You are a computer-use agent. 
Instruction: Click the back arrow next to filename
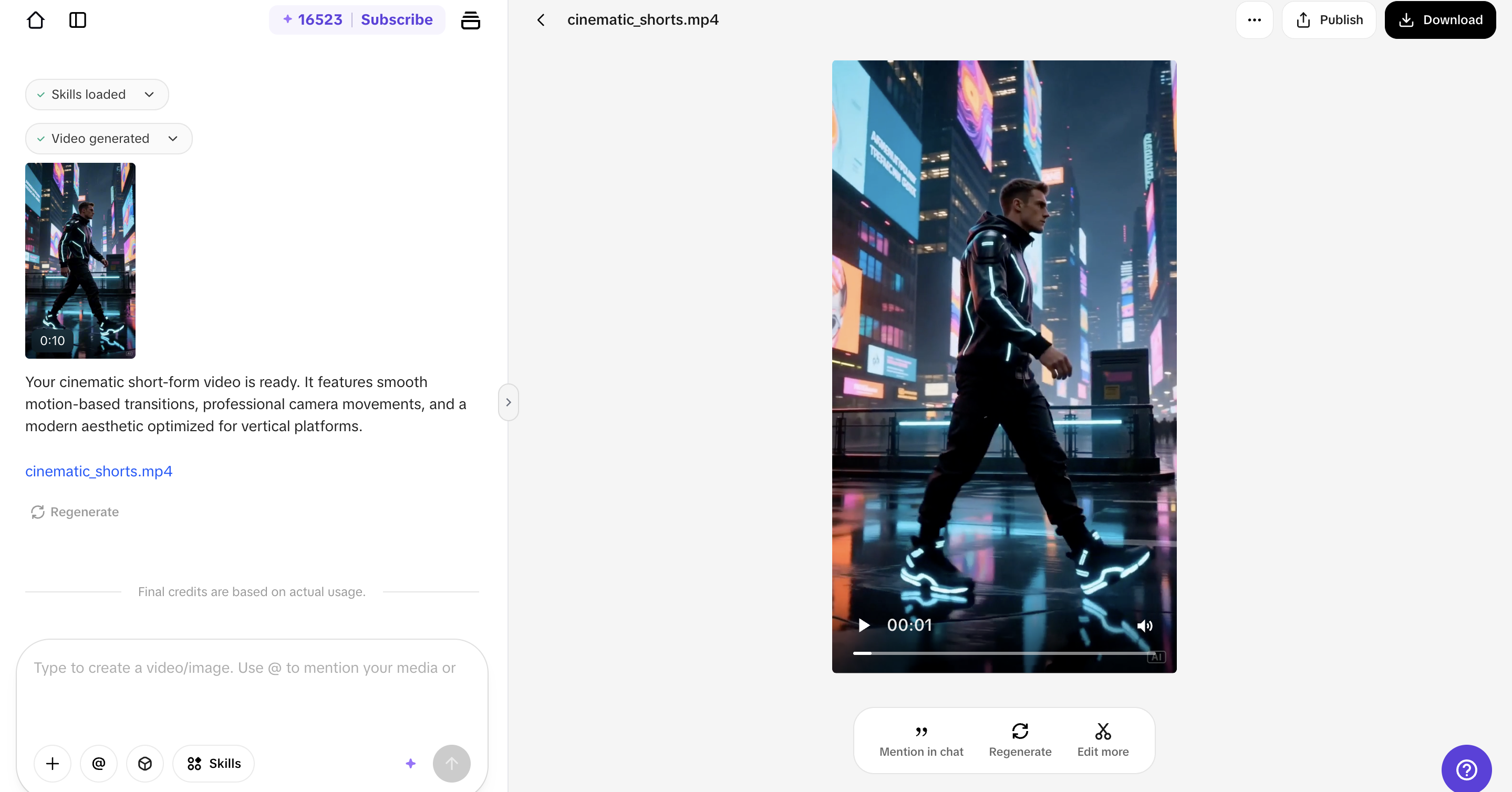(x=541, y=20)
